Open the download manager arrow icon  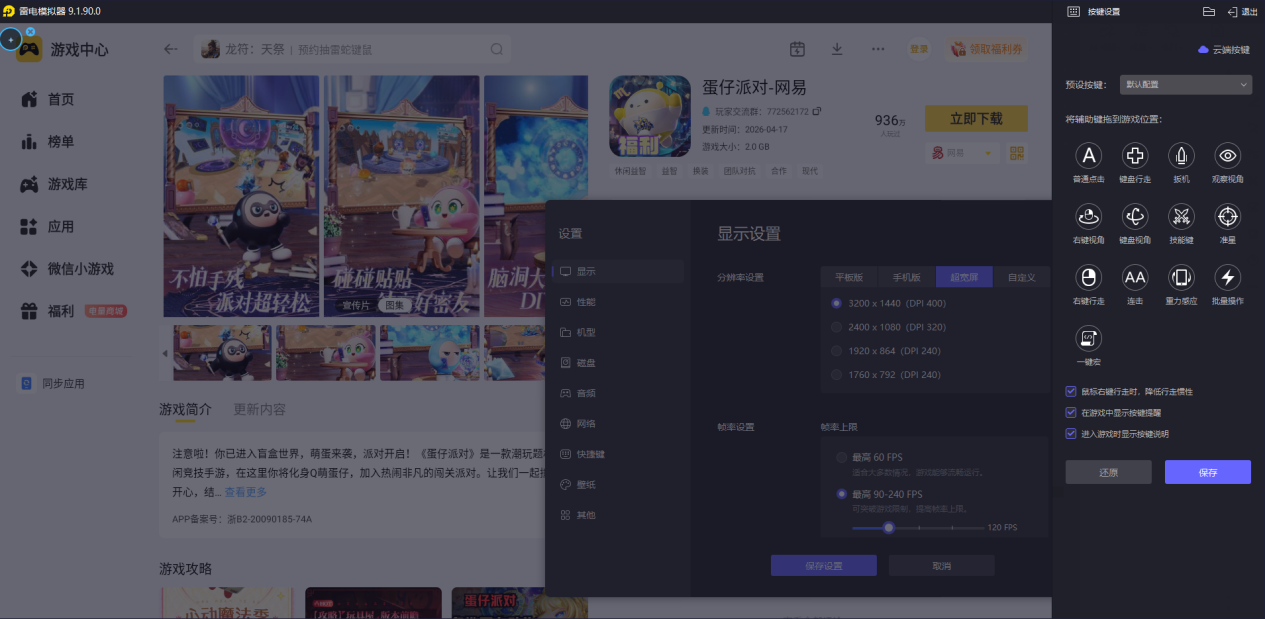837,49
